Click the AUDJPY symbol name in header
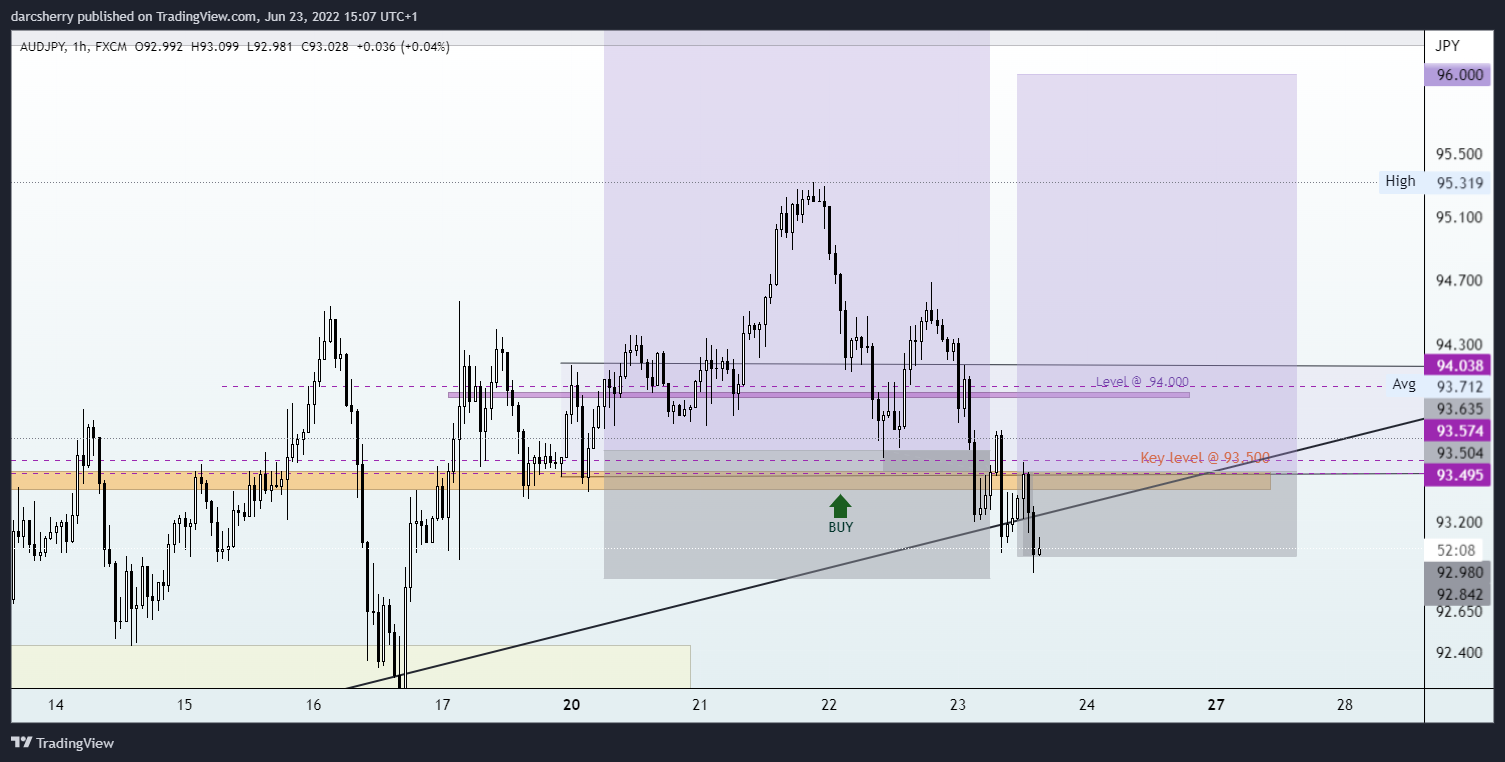 click(41, 46)
